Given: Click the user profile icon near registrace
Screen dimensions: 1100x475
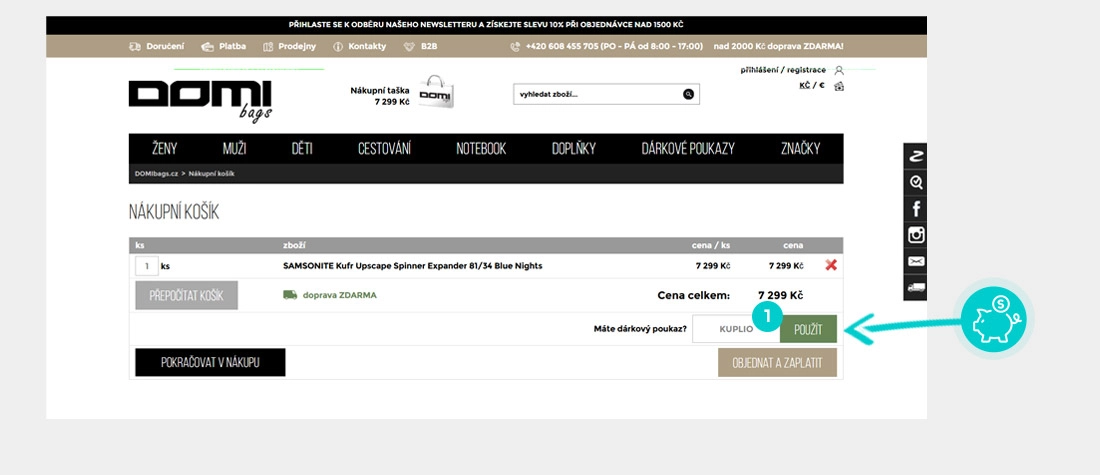Looking at the screenshot, I should [839, 70].
